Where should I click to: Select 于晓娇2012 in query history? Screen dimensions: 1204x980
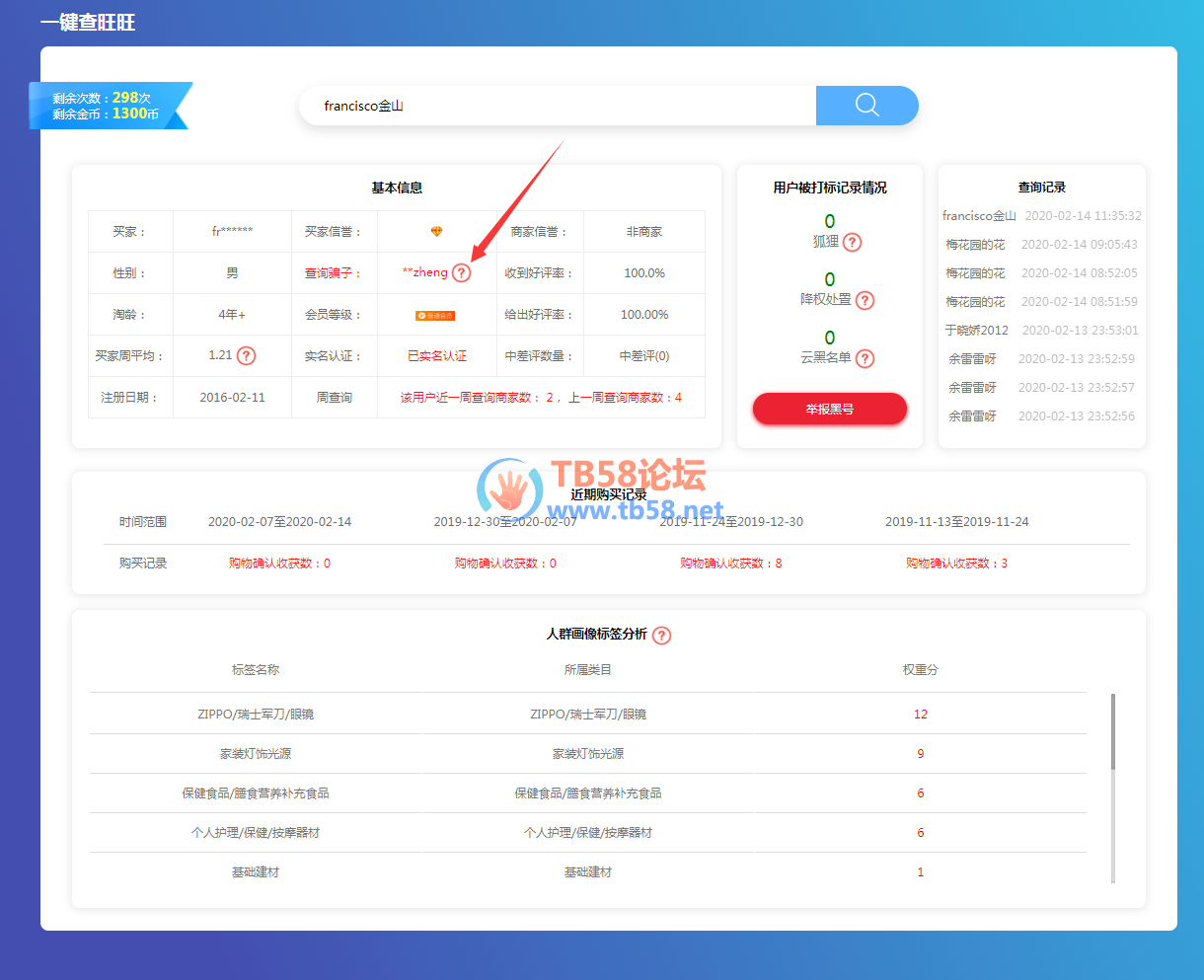click(x=976, y=331)
